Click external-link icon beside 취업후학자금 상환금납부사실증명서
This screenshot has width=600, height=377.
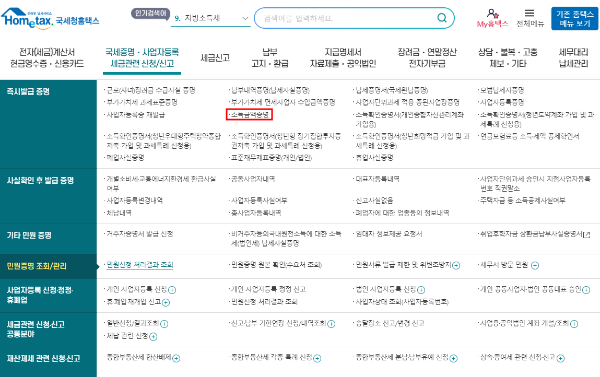click(586, 235)
